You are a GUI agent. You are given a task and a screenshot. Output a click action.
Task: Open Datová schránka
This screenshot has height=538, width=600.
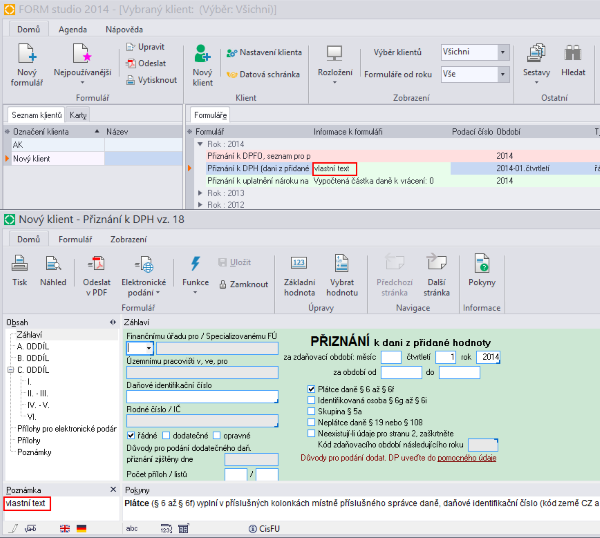[x=263, y=74]
